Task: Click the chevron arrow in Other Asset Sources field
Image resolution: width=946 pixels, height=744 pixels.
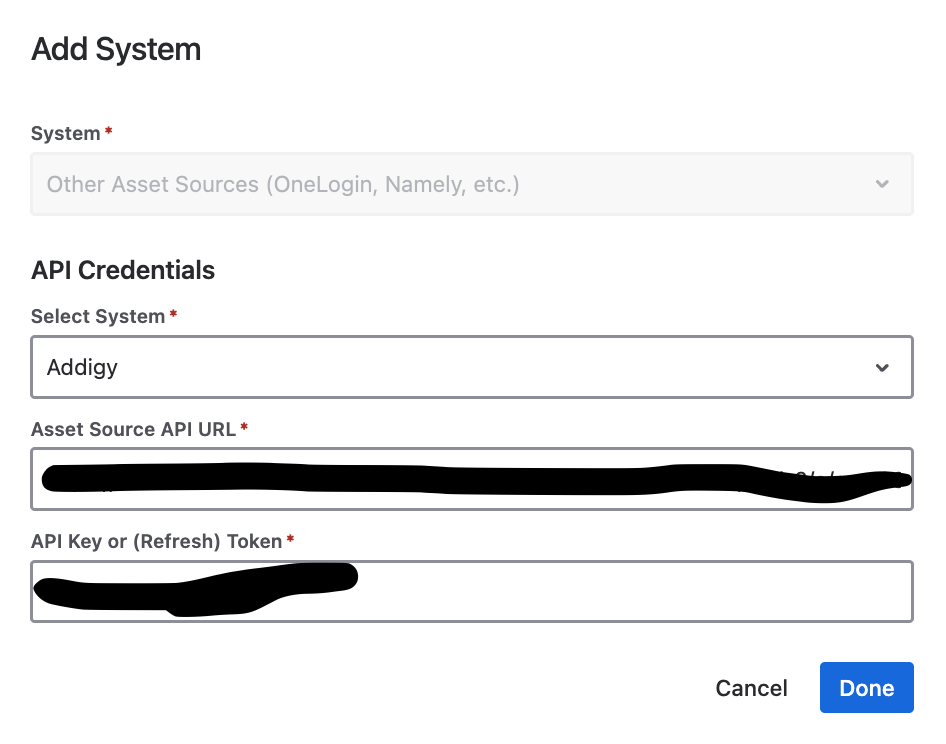Action: tap(882, 184)
